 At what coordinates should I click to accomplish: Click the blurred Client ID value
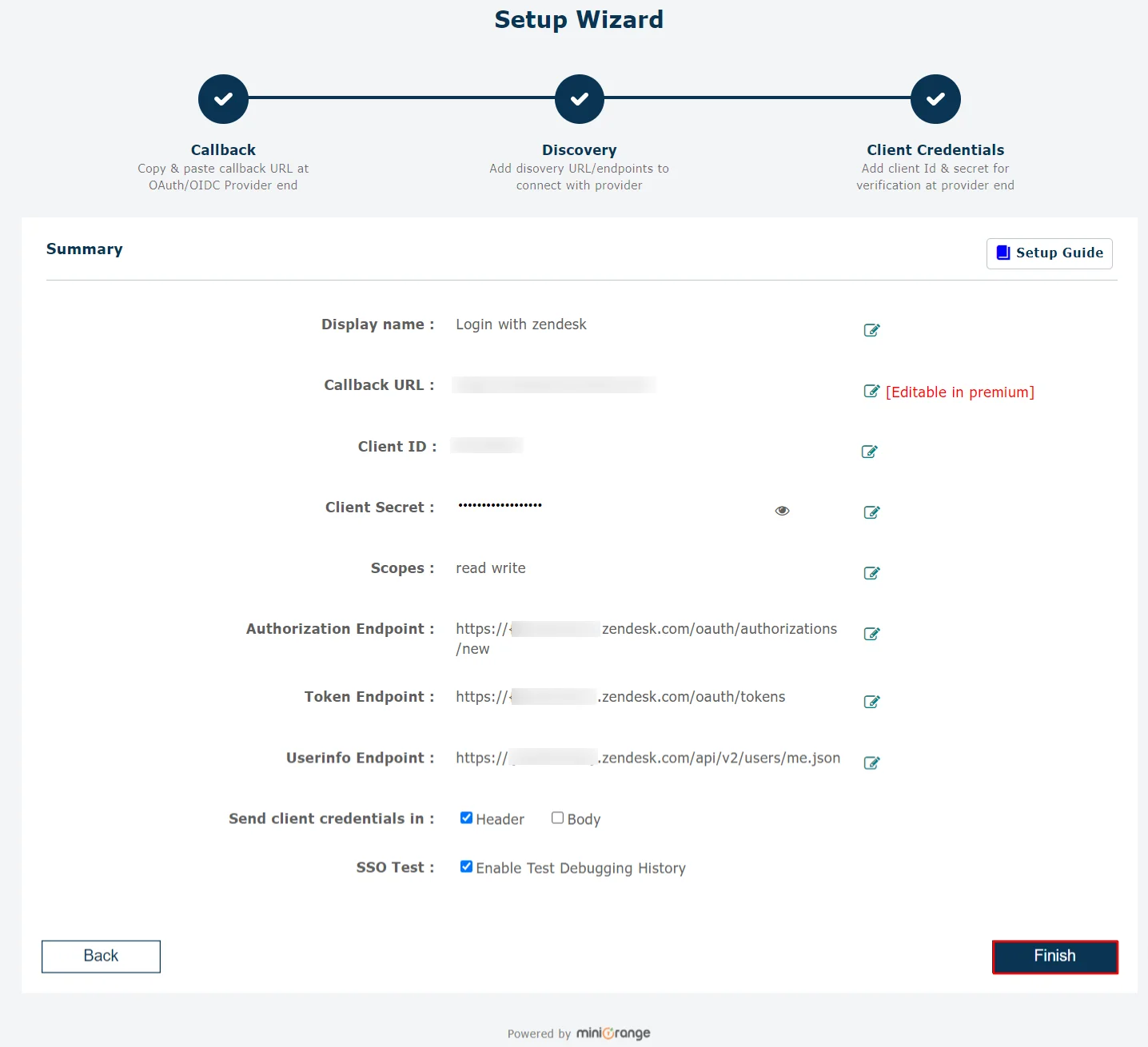487,445
